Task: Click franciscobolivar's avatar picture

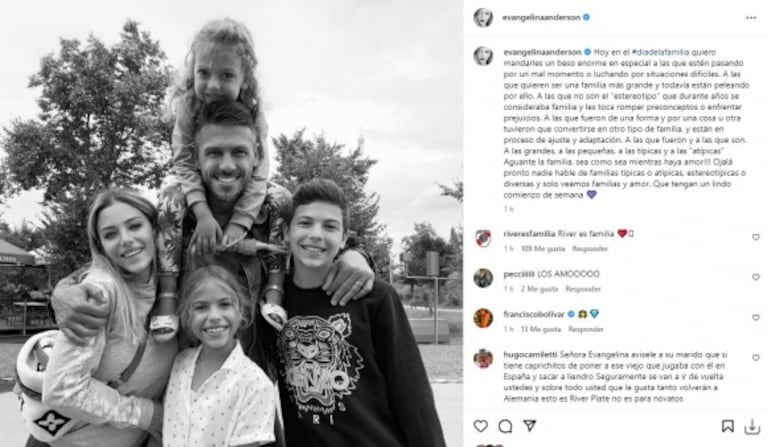Action: click(x=483, y=318)
